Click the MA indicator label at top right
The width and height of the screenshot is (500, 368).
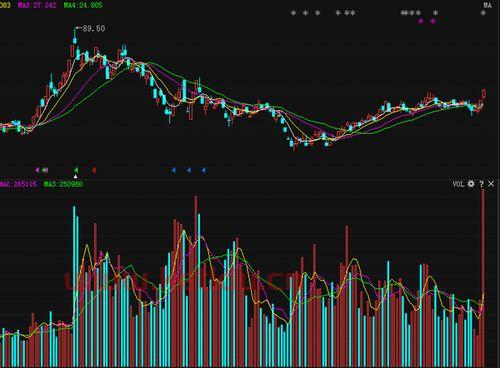click(488, 5)
